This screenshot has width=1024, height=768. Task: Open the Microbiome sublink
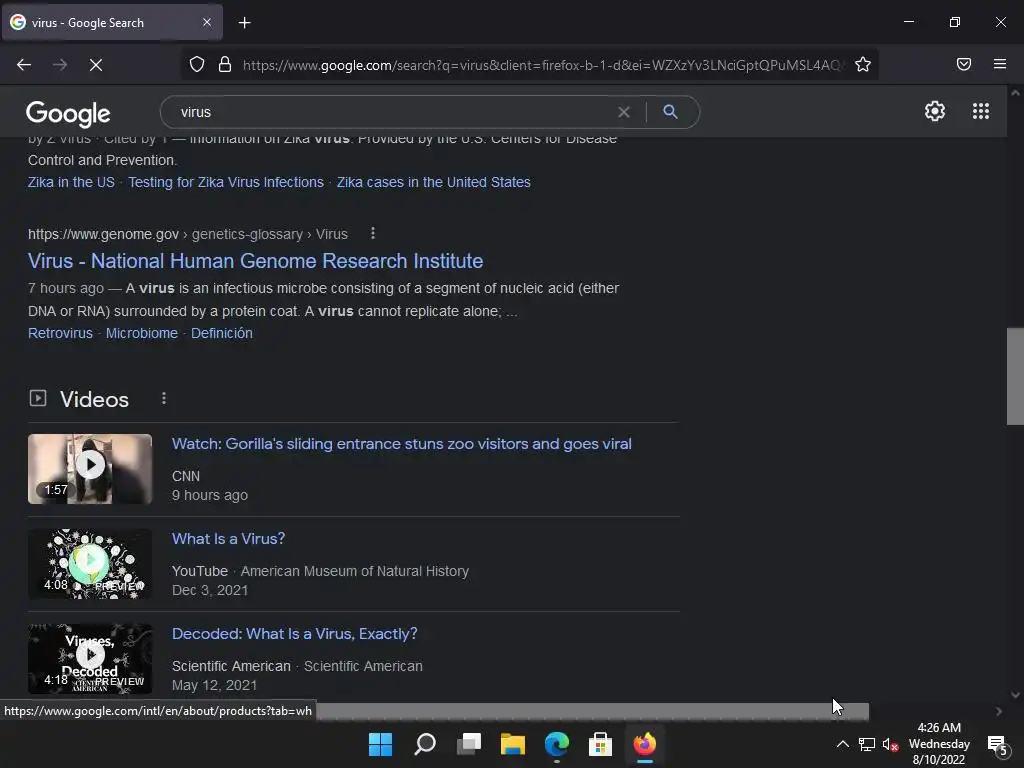[142, 333]
